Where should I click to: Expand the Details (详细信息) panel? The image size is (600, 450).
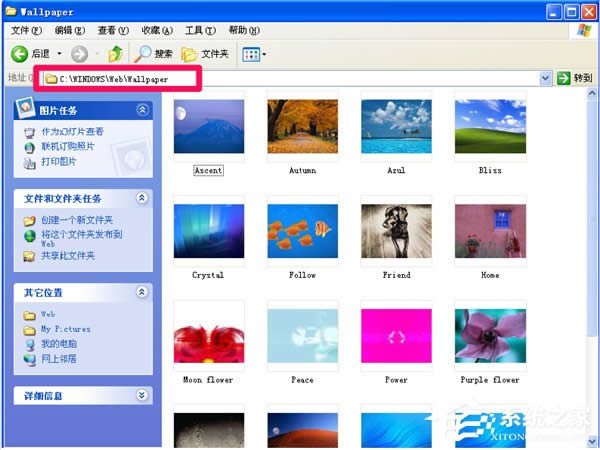tap(142, 395)
